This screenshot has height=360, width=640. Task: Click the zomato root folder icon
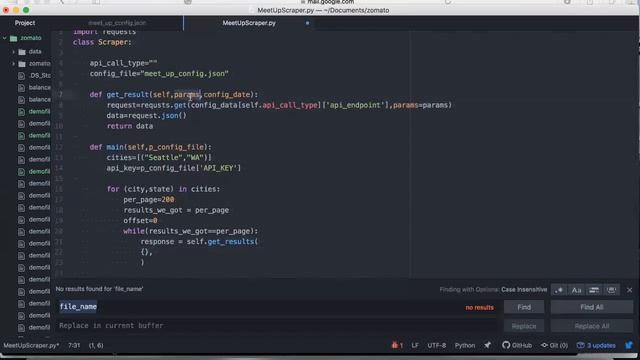[13, 38]
